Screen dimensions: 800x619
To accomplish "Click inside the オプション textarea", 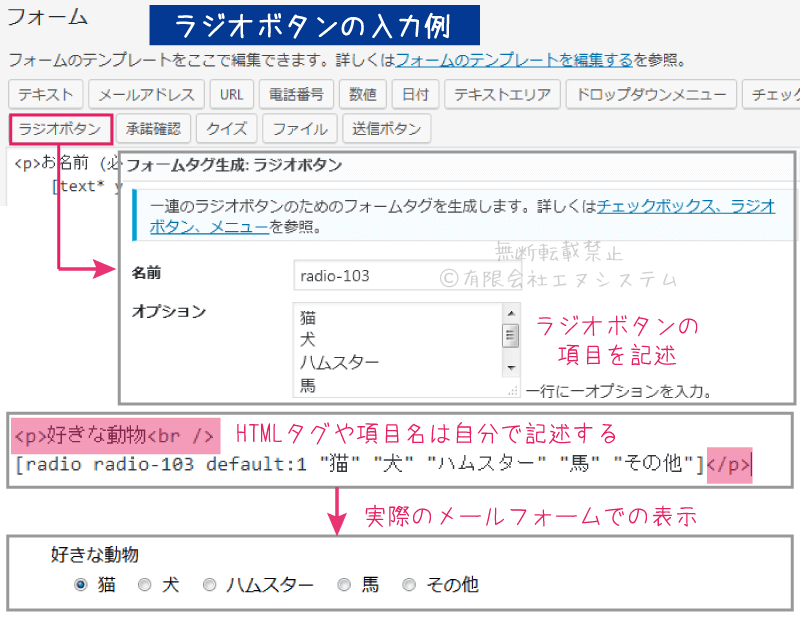I will tap(398, 350).
